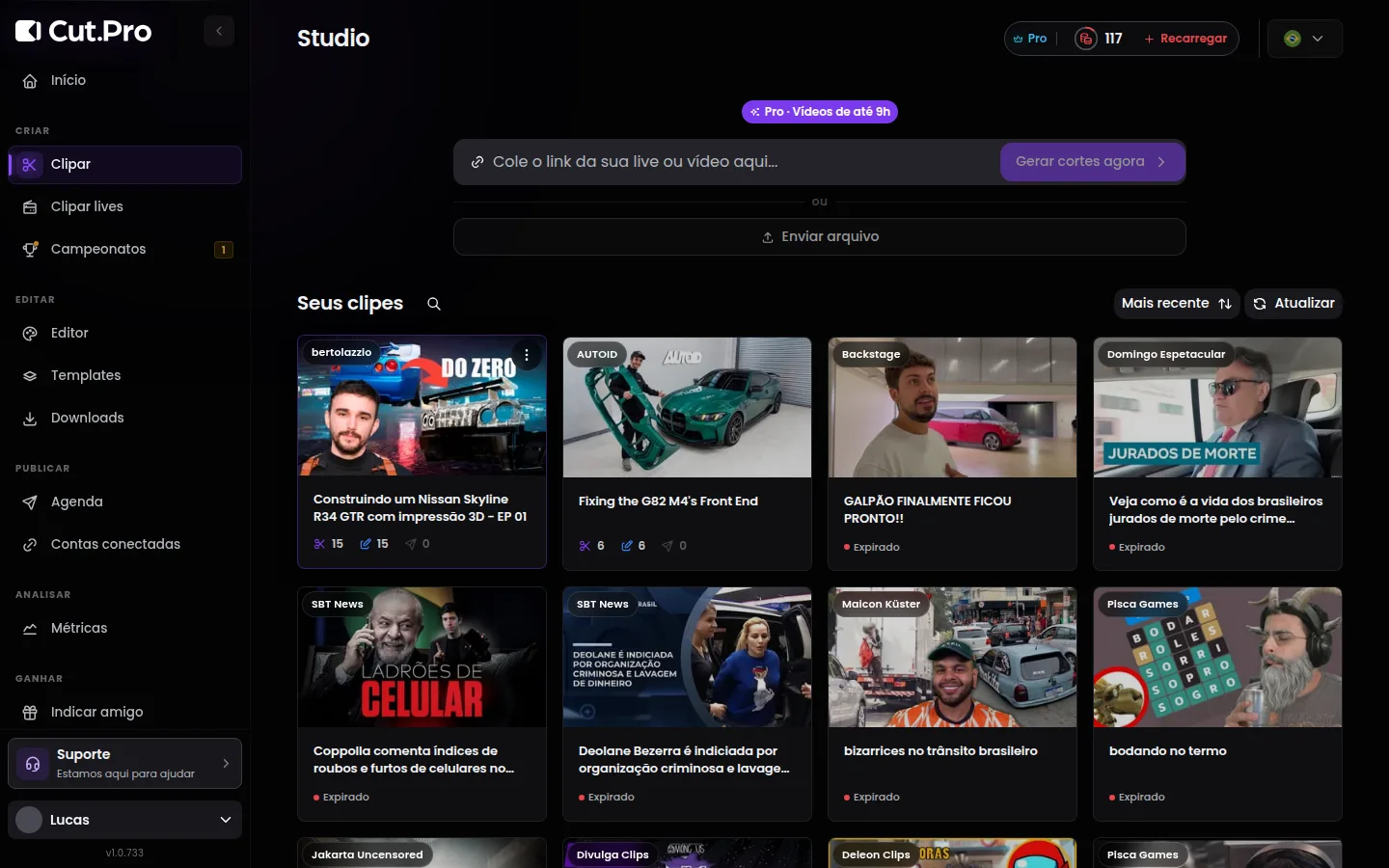Open the Deolane Bezerra clip thumbnail
Image resolution: width=1389 pixels, height=868 pixels.
point(687,657)
